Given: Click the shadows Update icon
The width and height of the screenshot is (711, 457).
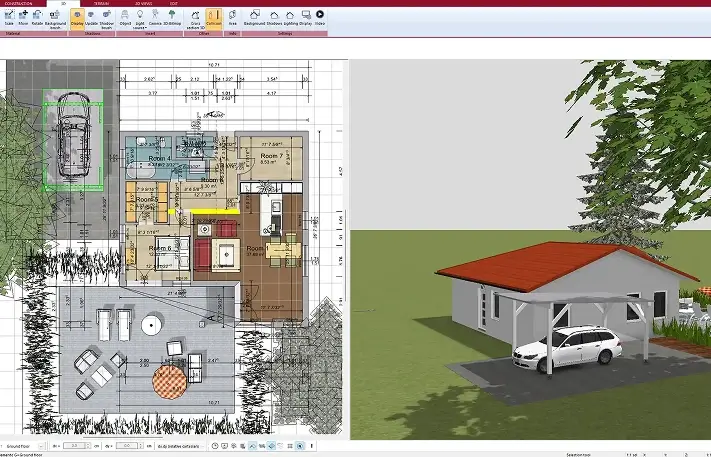Looking at the screenshot, I should [x=91, y=18].
